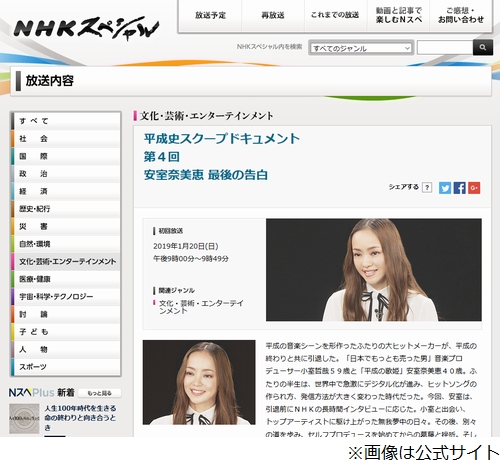500x460 pixels.
Task: Select 人物 in the genre sidebar
Action: [65, 349]
